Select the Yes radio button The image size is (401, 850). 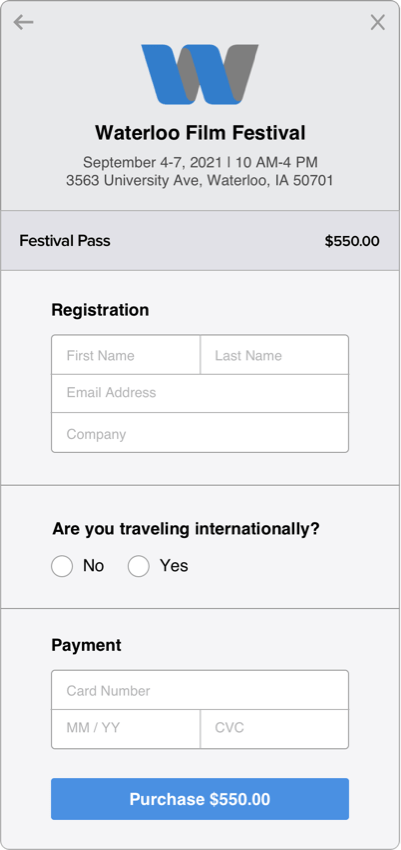pos(138,566)
